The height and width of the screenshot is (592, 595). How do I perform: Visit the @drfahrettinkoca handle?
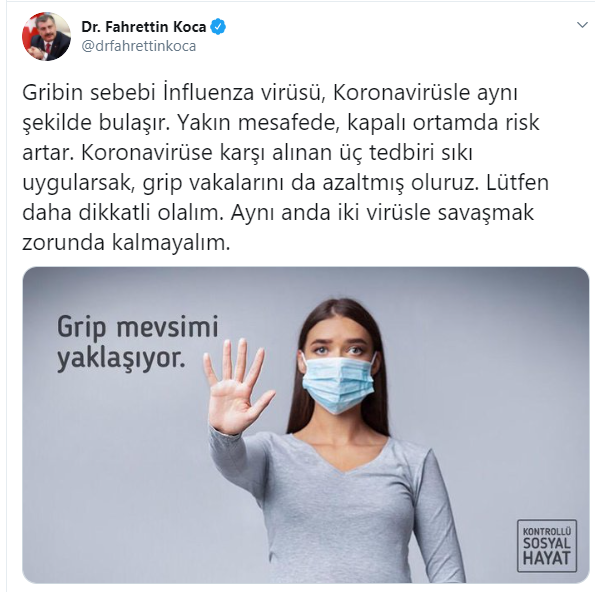click(x=139, y=46)
